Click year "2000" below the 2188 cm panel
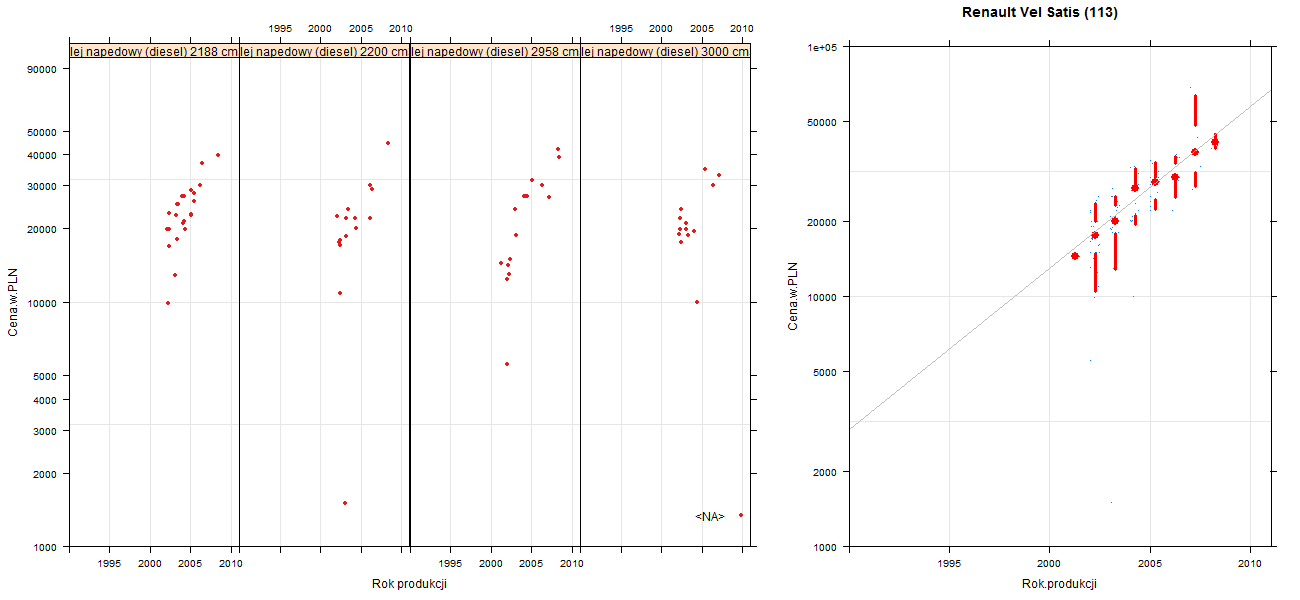 (x=150, y=564)
